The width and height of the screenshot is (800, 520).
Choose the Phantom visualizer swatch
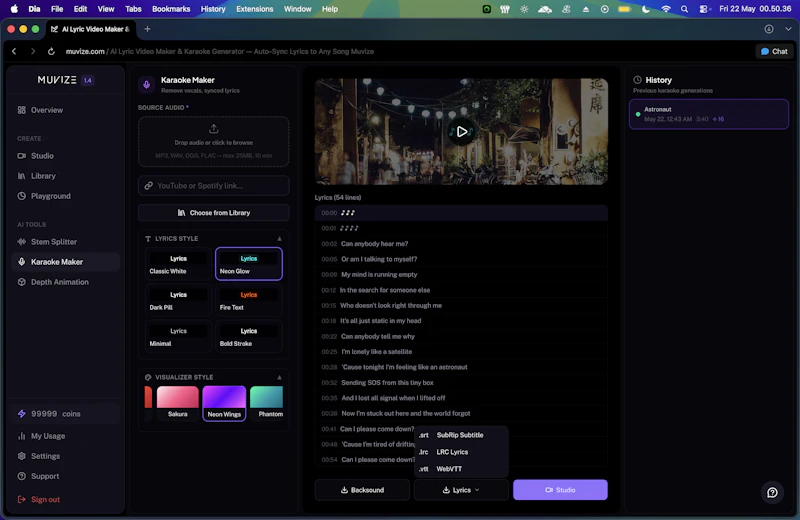[267, 403]
